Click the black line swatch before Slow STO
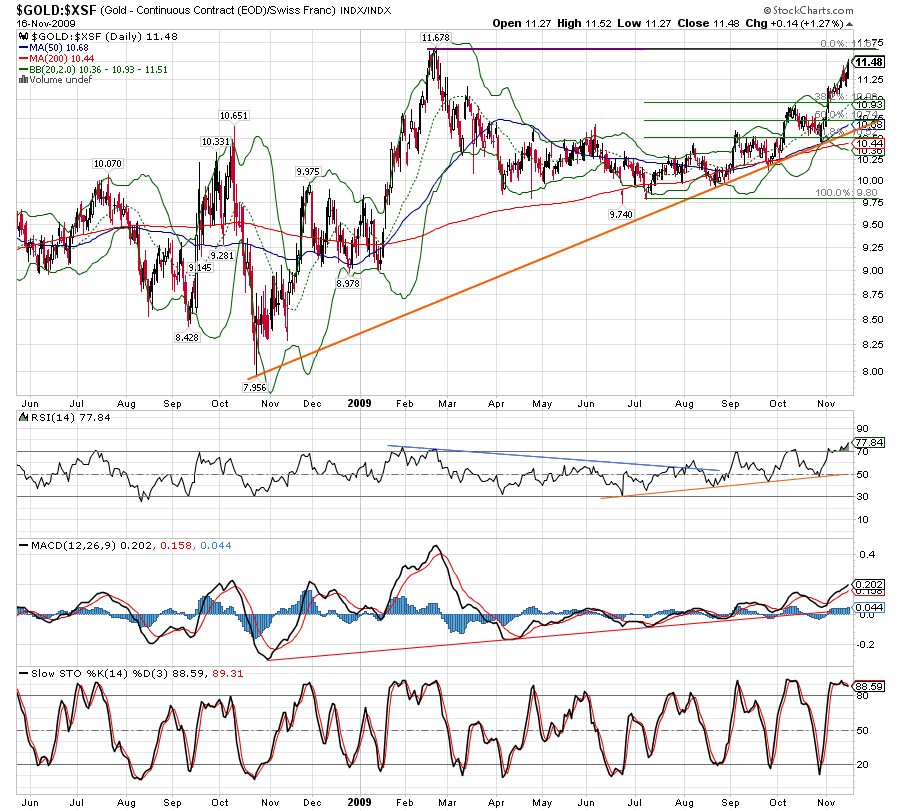This screenshot has width=900, height=811. [x=24, y=673]
